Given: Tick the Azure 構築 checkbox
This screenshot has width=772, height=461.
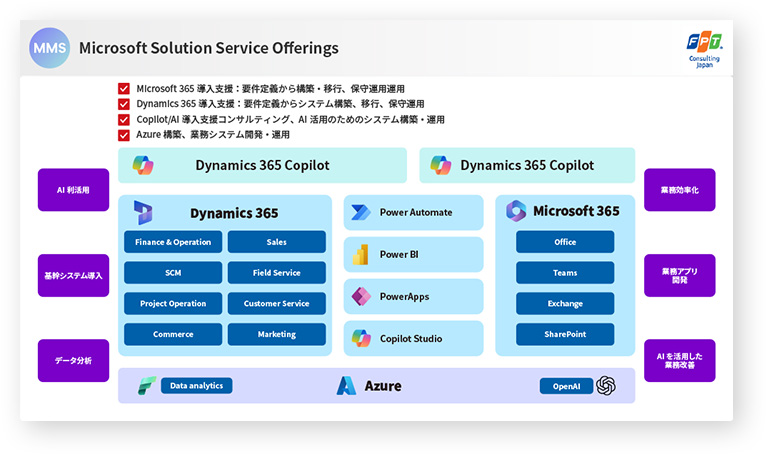Looking at the screenshot, I should pyautogui.click(x=124, y=135).
